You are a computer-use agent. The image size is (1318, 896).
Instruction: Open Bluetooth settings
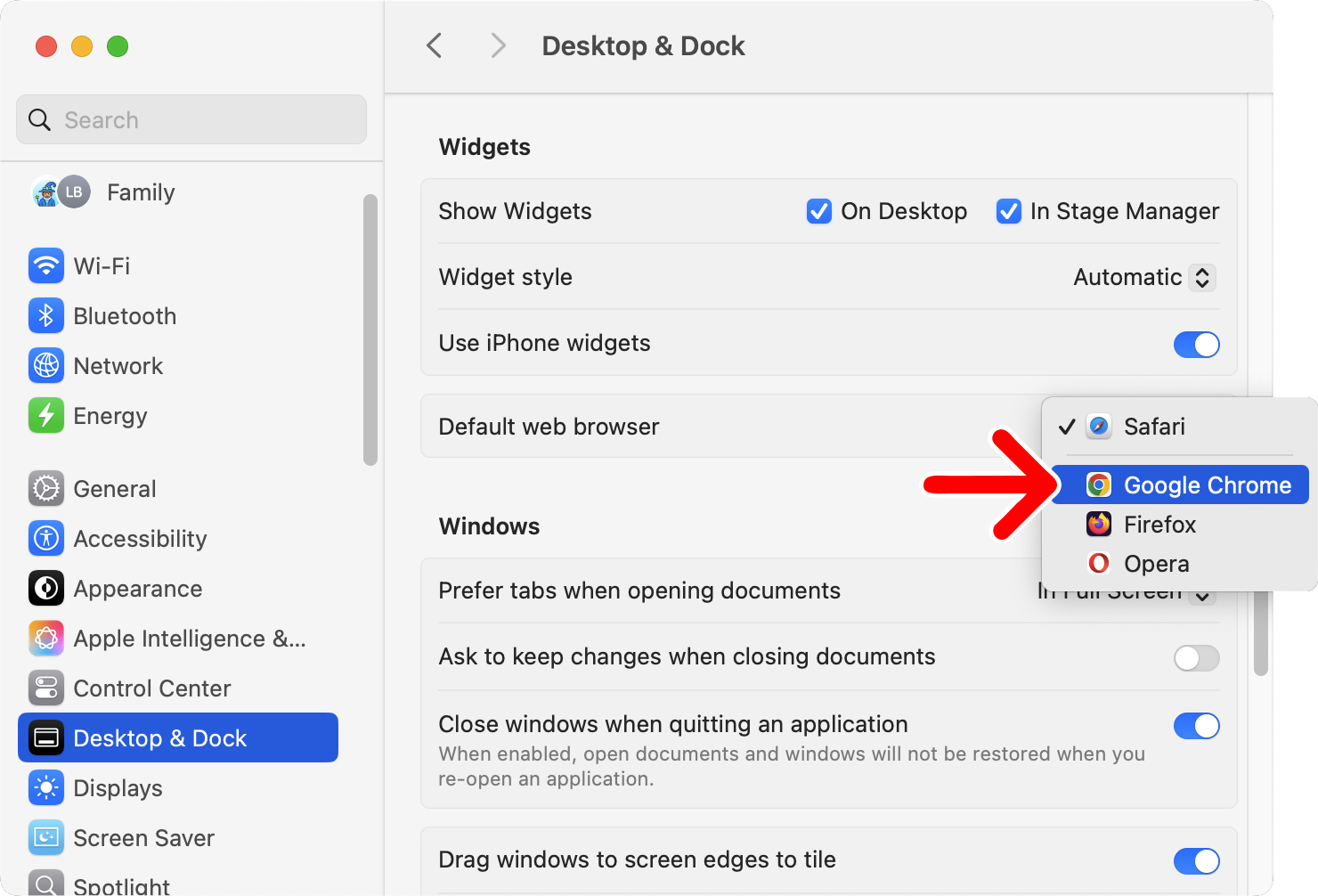pyautogui.click(x=46, y=315)
